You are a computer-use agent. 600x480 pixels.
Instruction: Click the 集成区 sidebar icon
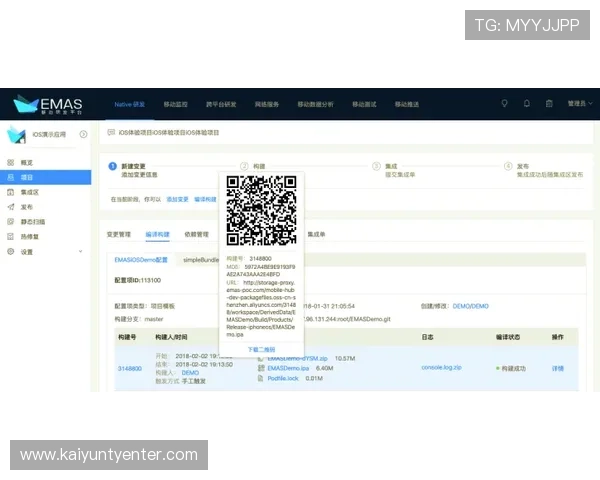11,192
